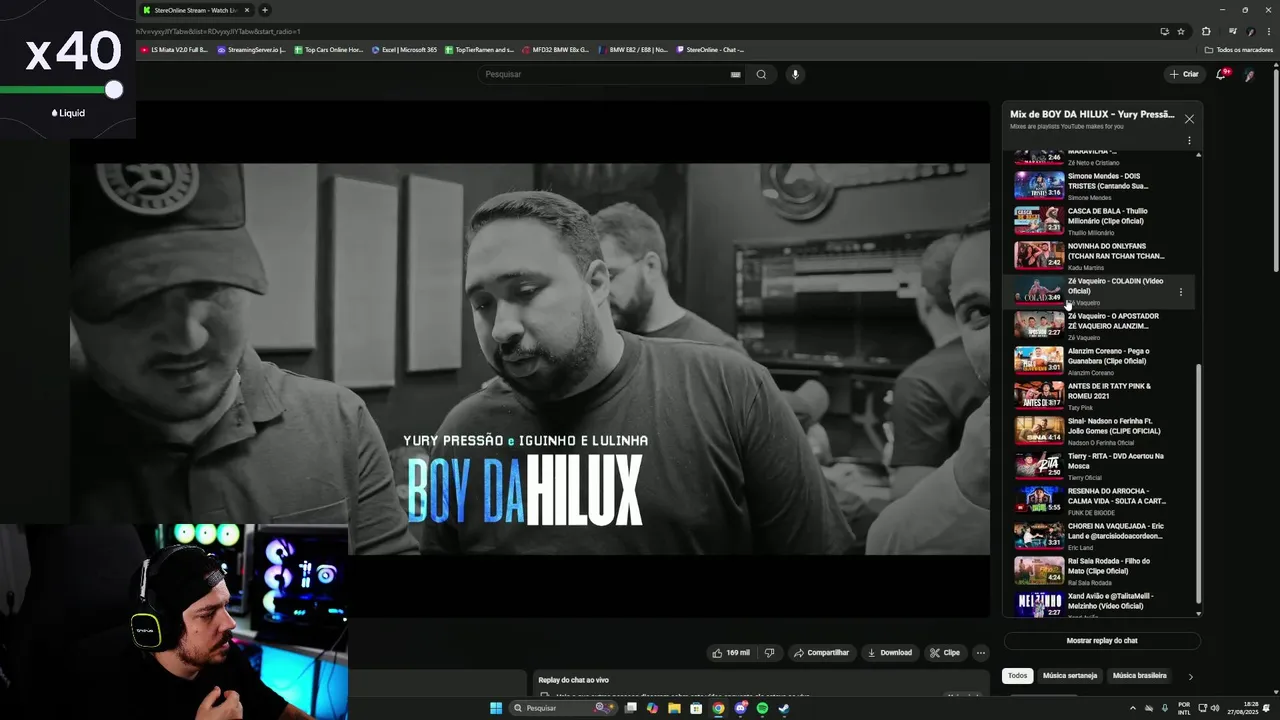Open LS Miata V2.0 Full B... bookmark
1280x720 pixels.
pos(174,49)
